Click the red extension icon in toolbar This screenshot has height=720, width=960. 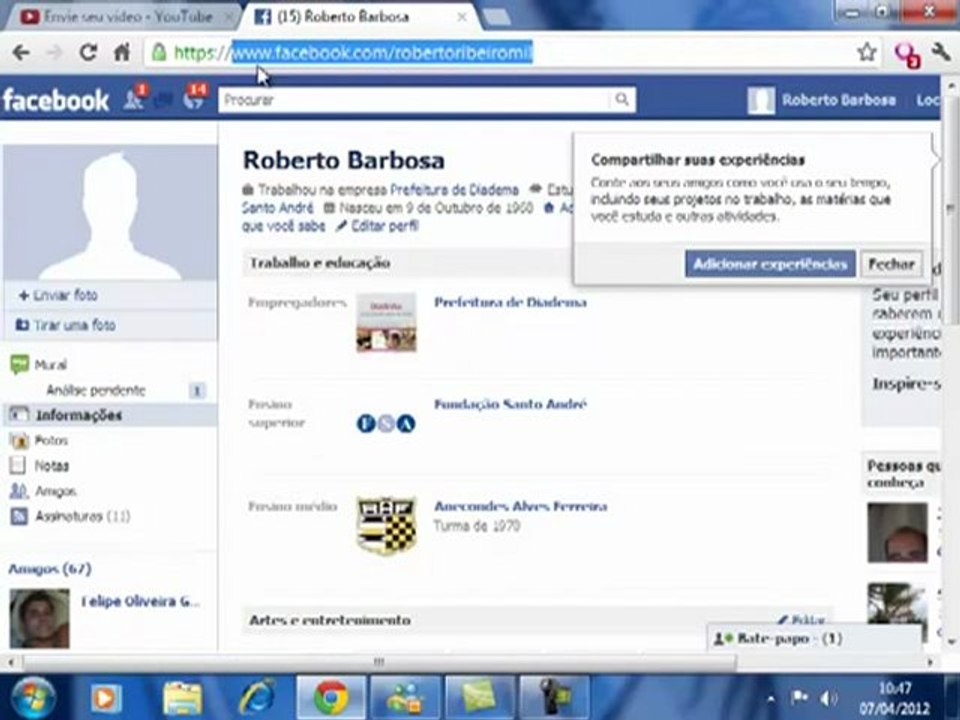907,54
